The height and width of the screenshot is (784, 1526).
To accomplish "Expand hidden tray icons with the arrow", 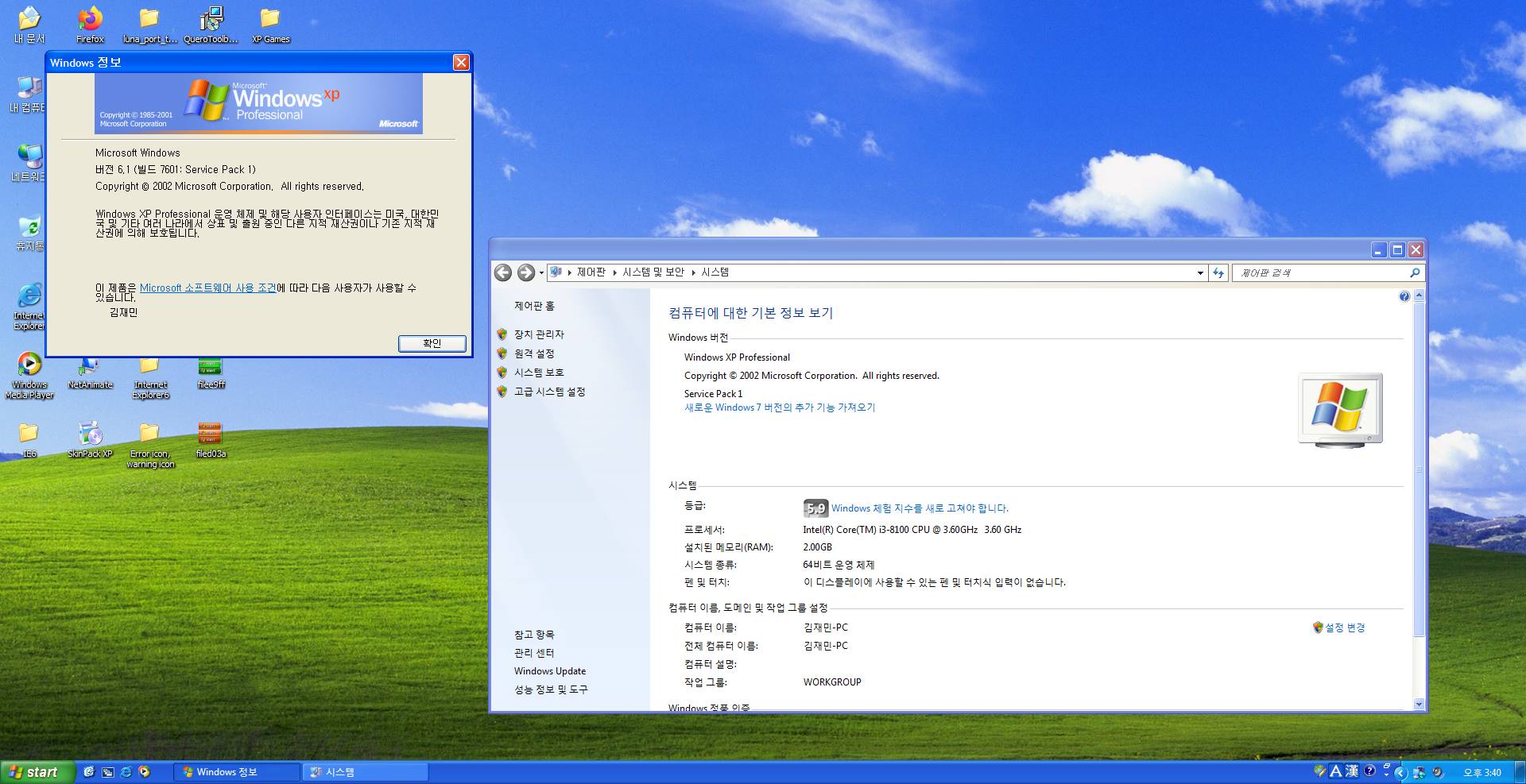I will pyautogui.click(x=1400, y=772).
